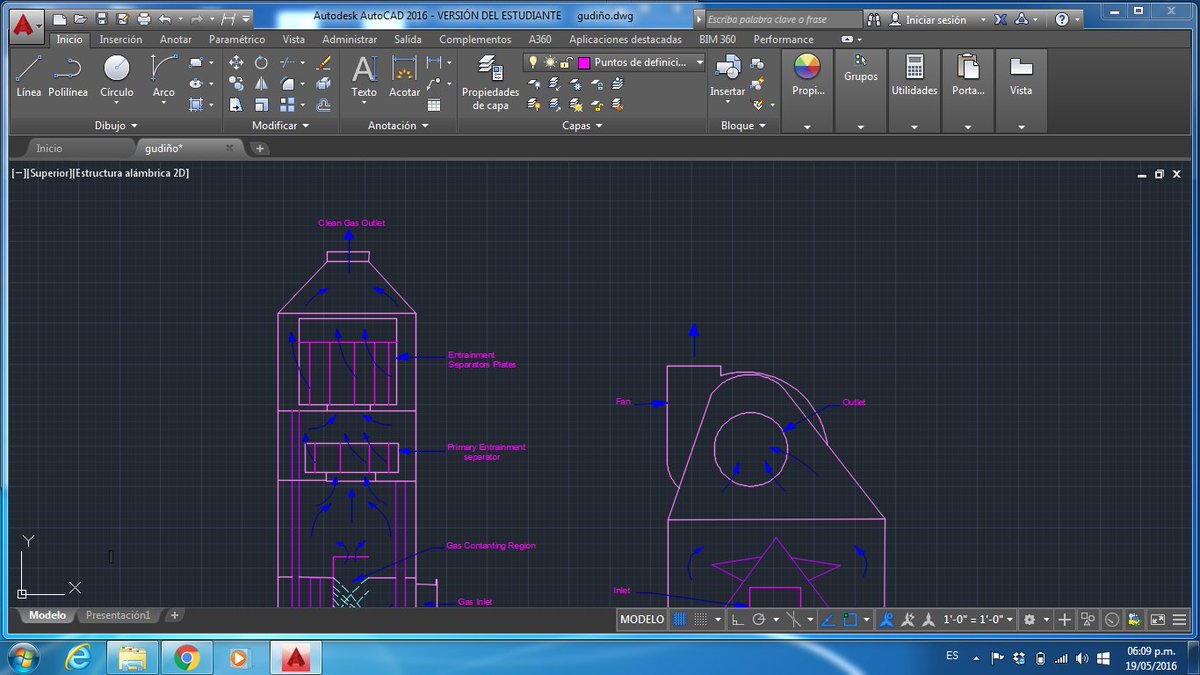
Task: Open the Salida ribbon tab
Action: pos(407,39)
